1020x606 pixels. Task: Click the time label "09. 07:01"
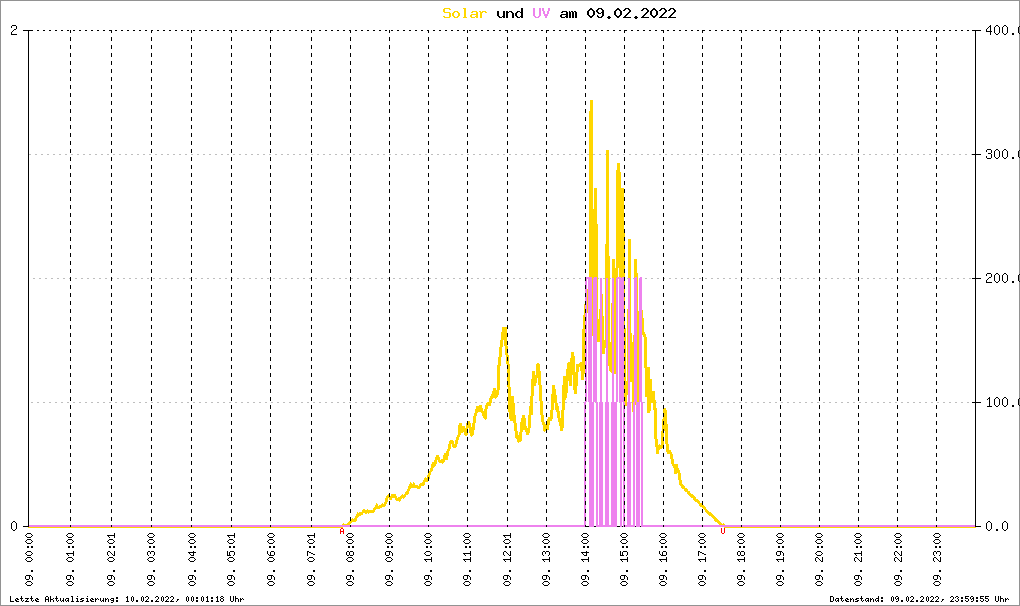312,560
